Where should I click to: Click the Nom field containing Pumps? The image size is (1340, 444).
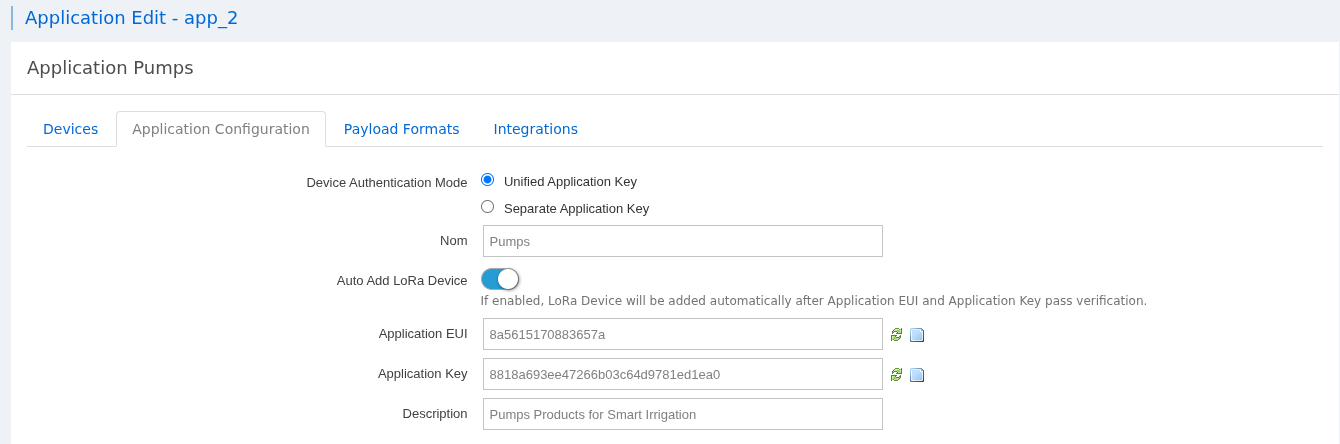click(682, 241)
